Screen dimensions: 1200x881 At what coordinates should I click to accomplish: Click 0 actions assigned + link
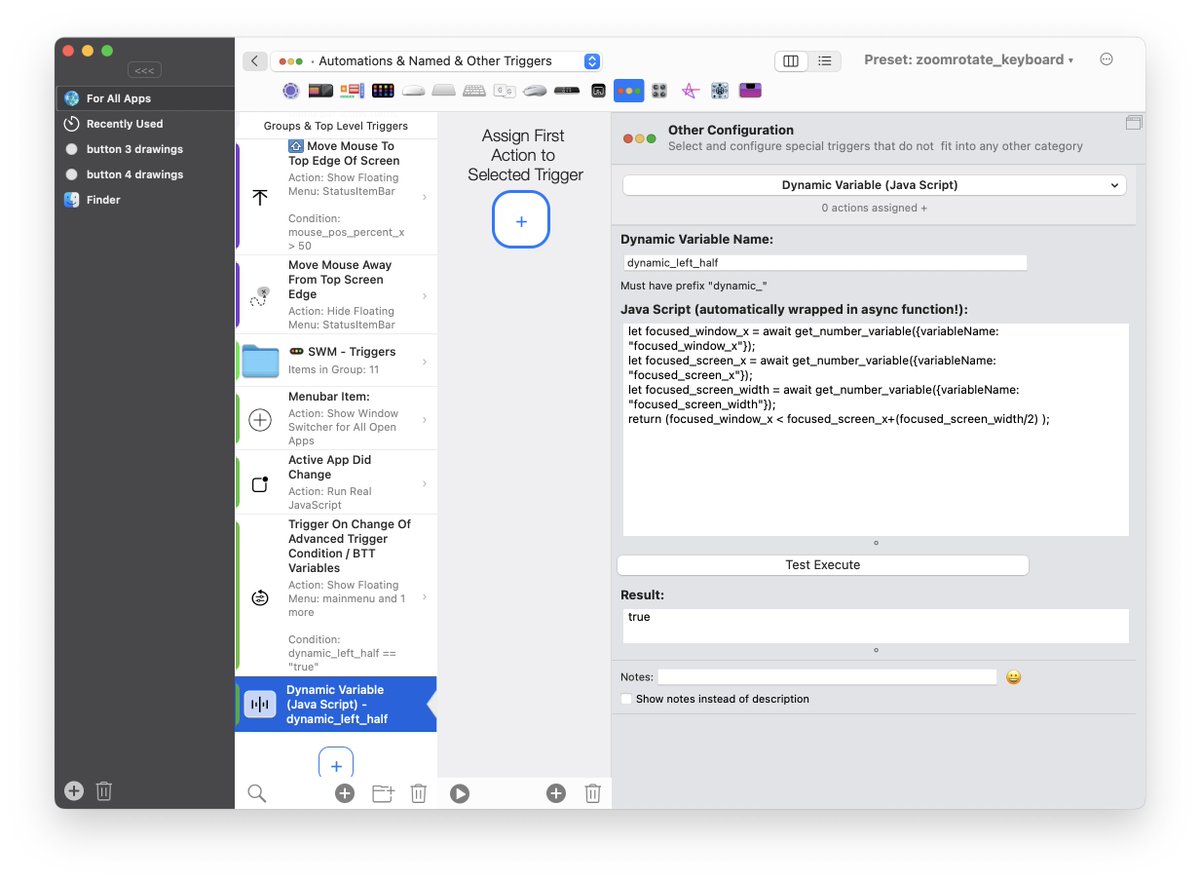(x=874, y=208)
